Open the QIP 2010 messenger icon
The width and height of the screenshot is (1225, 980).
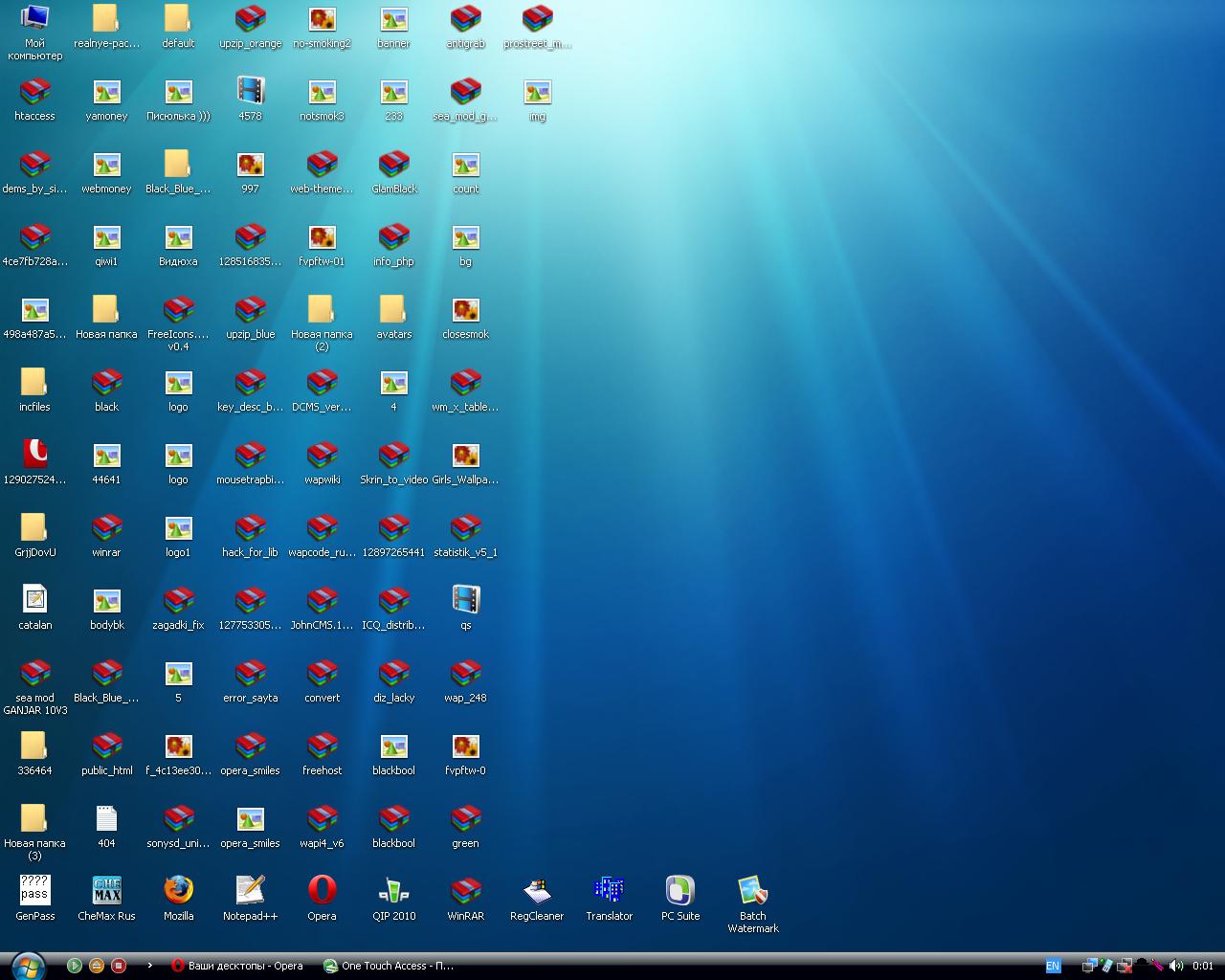tap(393, 891)
